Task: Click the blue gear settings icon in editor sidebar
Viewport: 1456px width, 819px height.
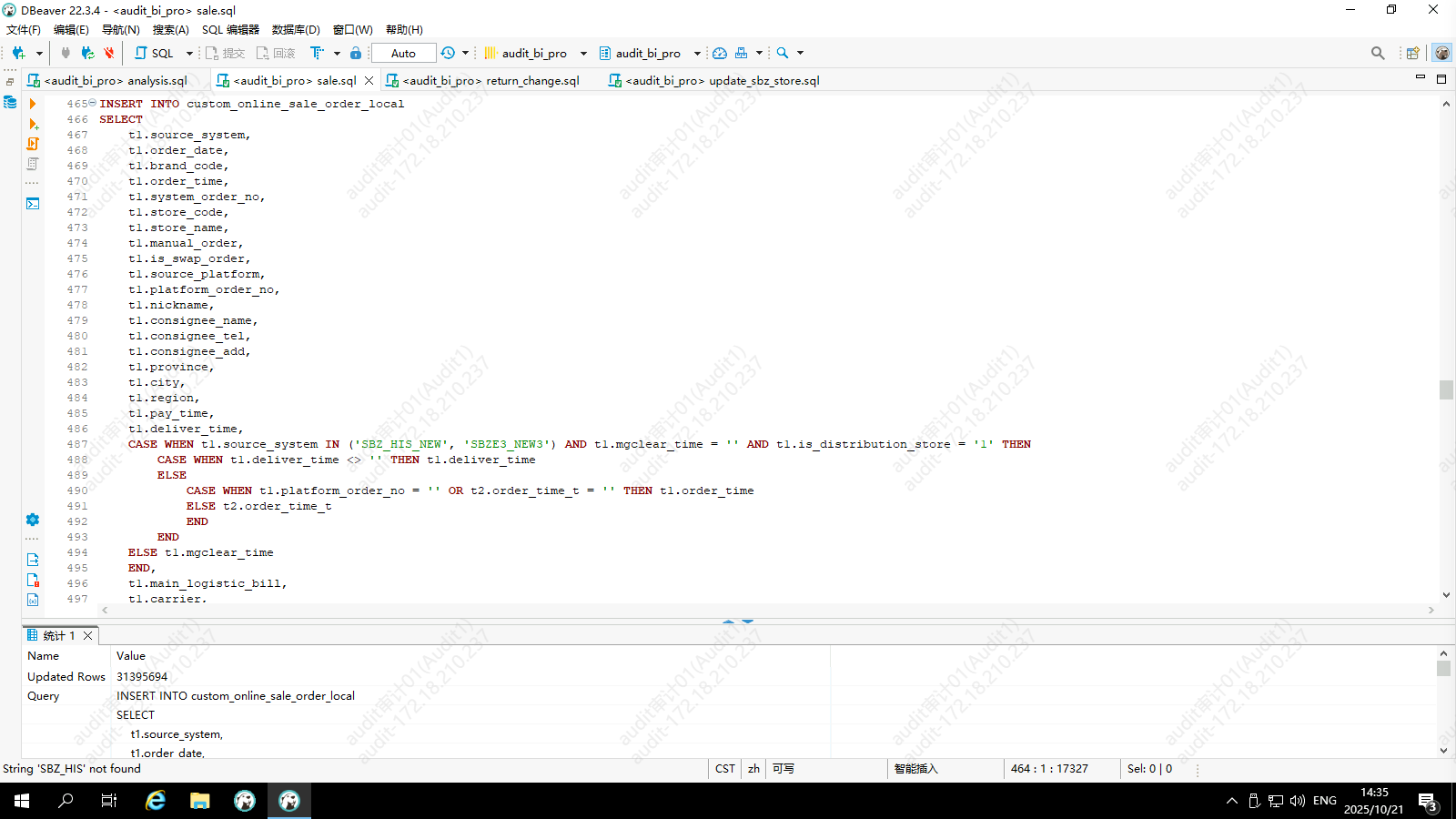Action: pyautogui.click(x=33, y=520)
